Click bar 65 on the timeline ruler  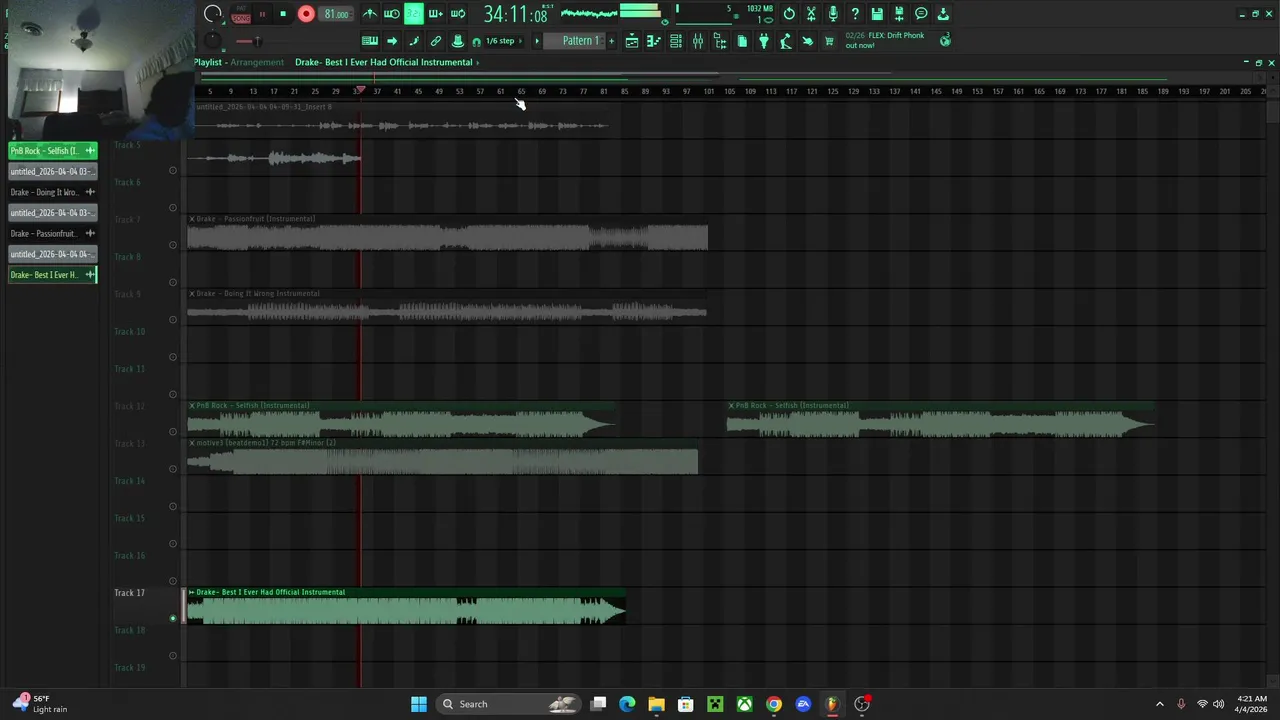(520, 91)
